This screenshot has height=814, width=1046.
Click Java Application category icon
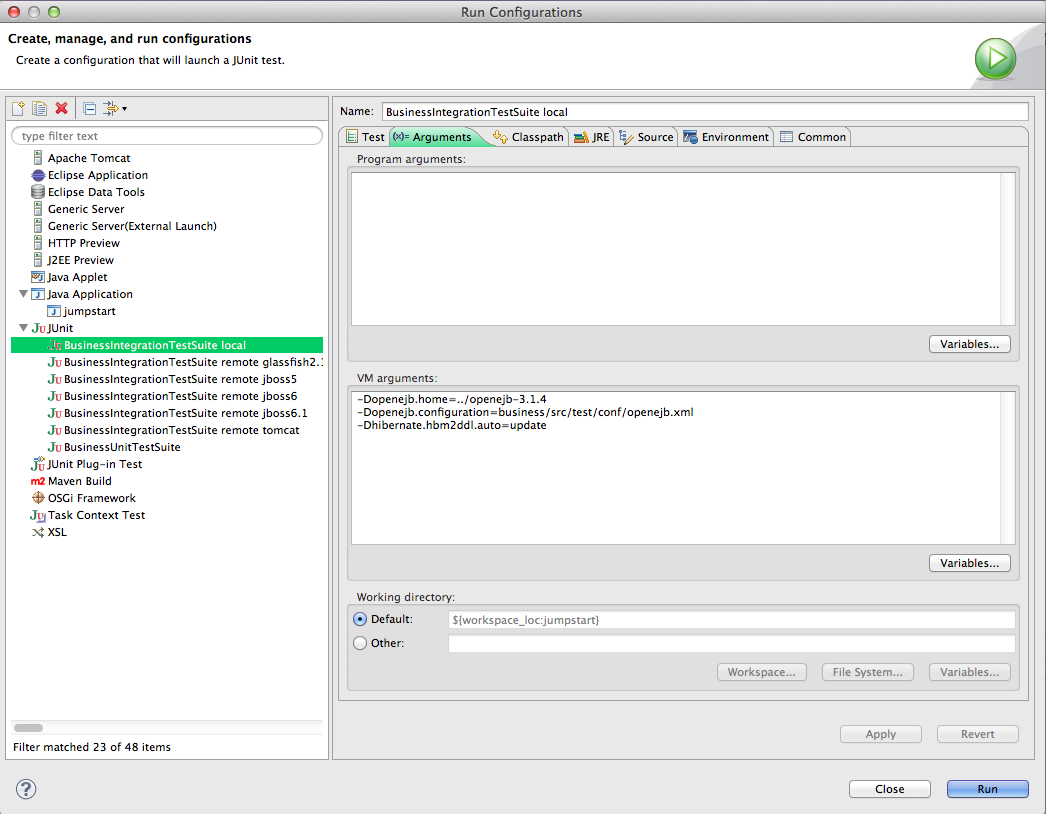pyautogui.click(x=38, y=294)
